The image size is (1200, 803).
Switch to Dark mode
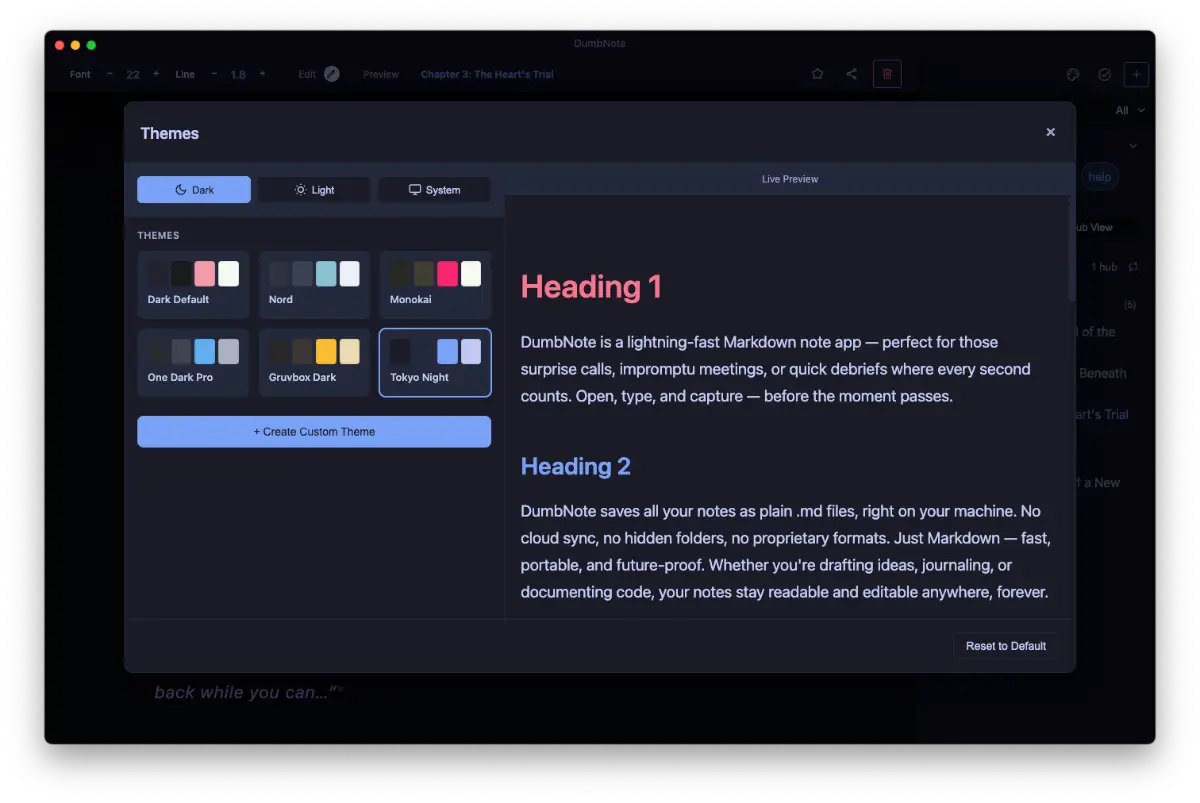[194, 190]
